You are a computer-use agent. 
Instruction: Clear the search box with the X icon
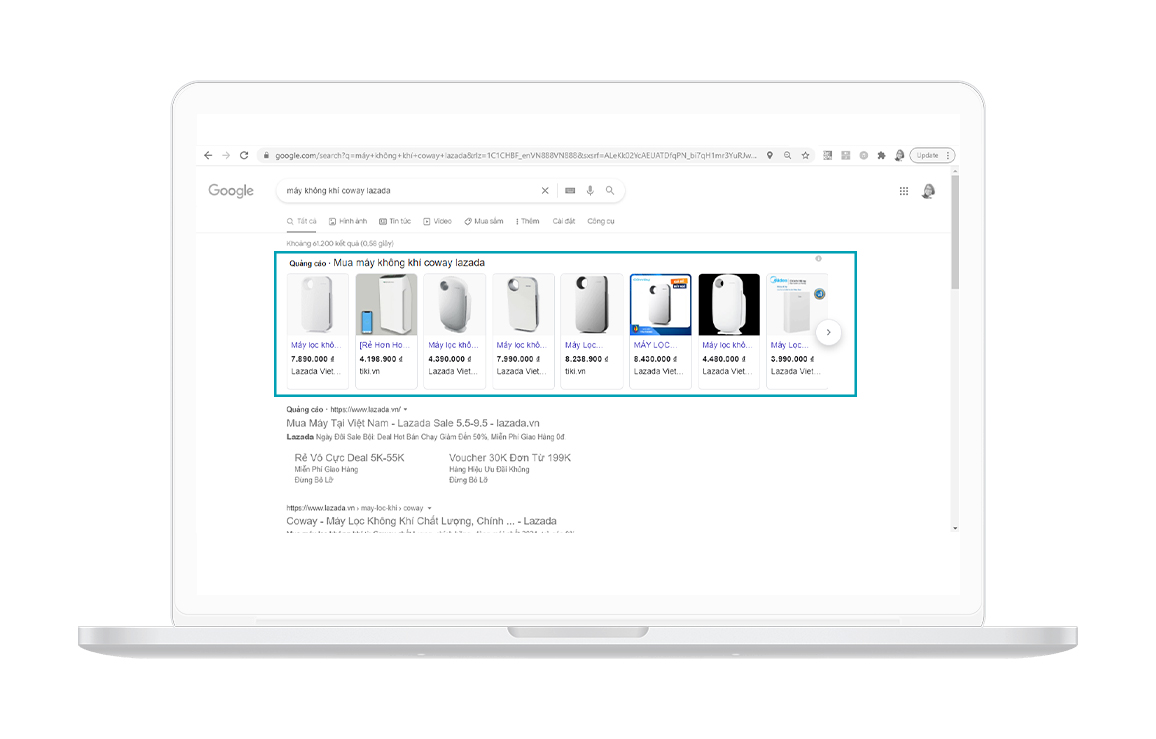pyautogui.click(x=545, y=191)
